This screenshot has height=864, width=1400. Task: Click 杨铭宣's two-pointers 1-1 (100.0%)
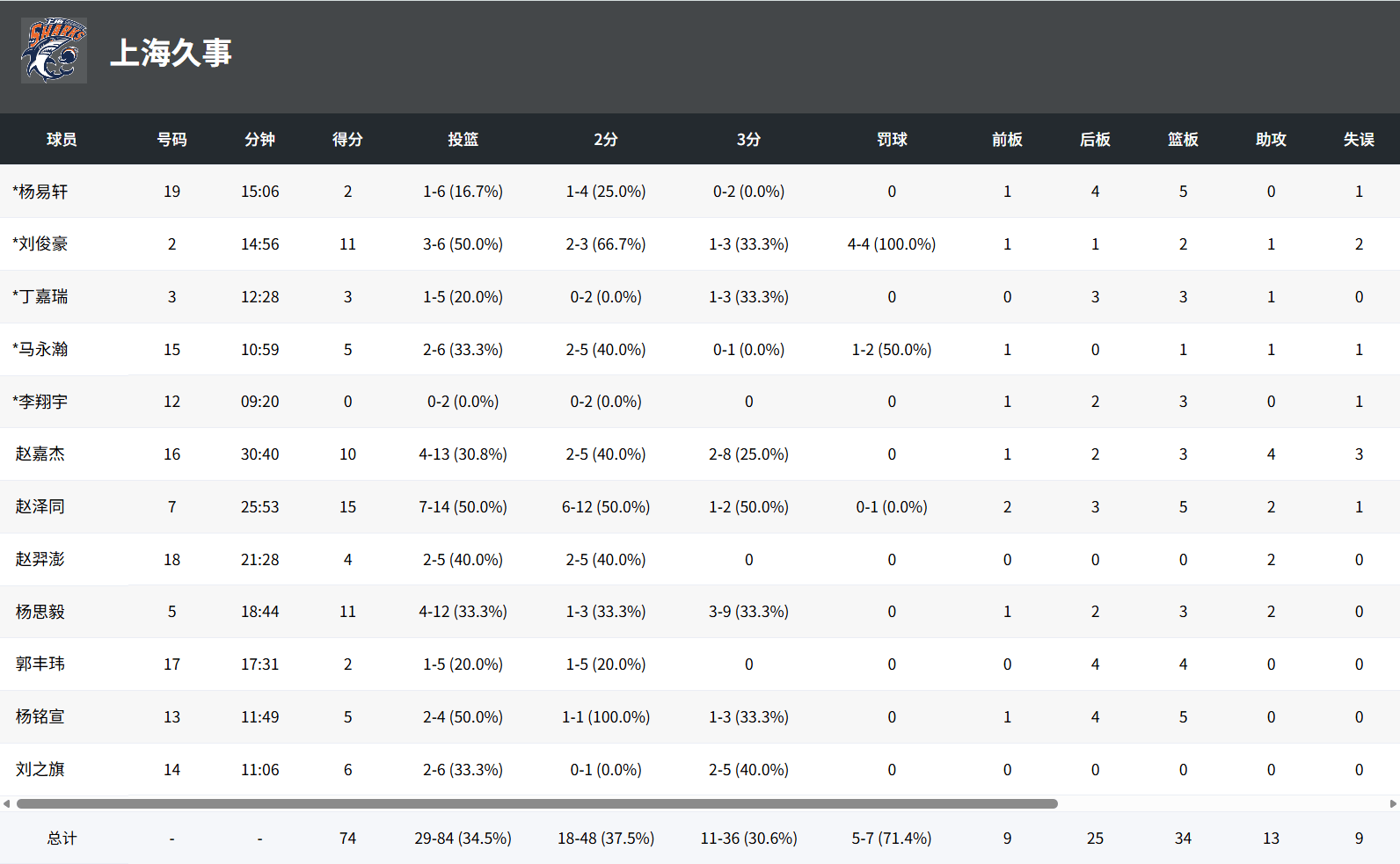(606, 717)
